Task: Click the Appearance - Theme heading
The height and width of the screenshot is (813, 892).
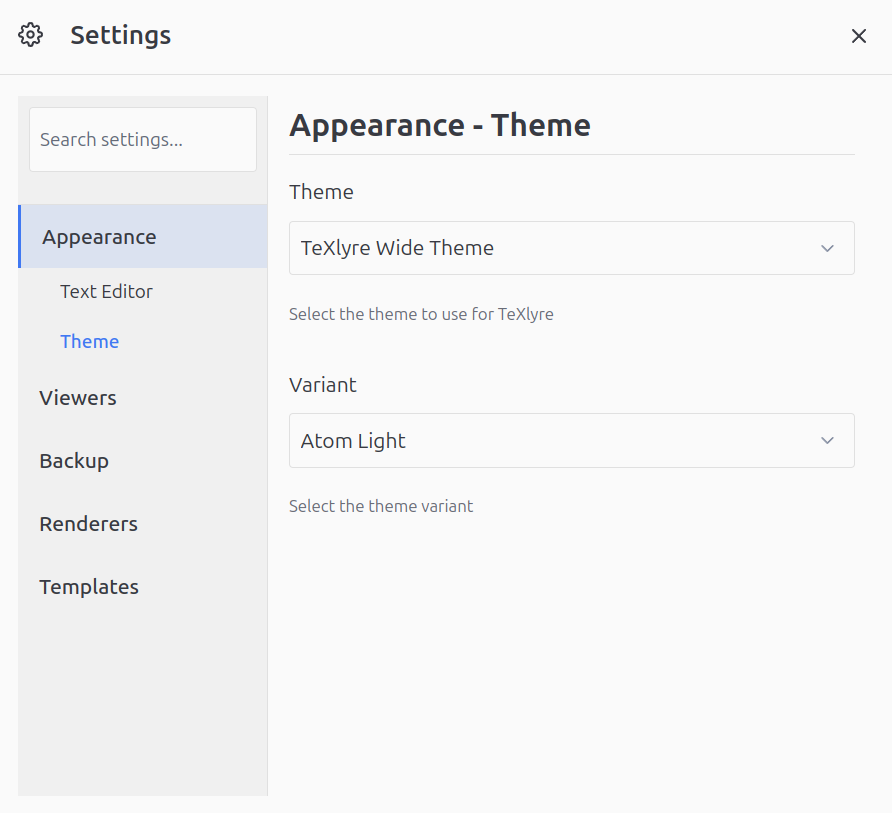Action: [x=440, y=126]
